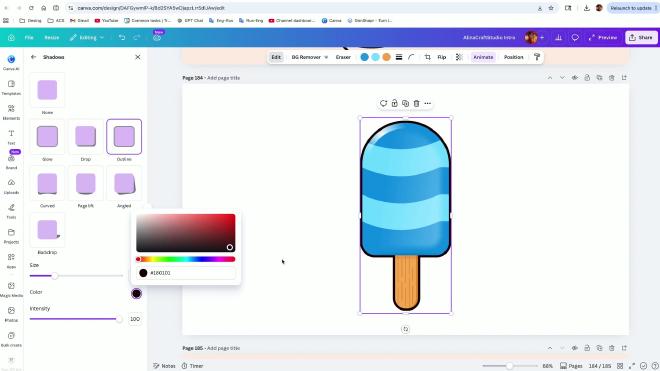Hide Page 104 with eye icon
The width and height of the screenshot is (660, 371).
coord(575,78)
